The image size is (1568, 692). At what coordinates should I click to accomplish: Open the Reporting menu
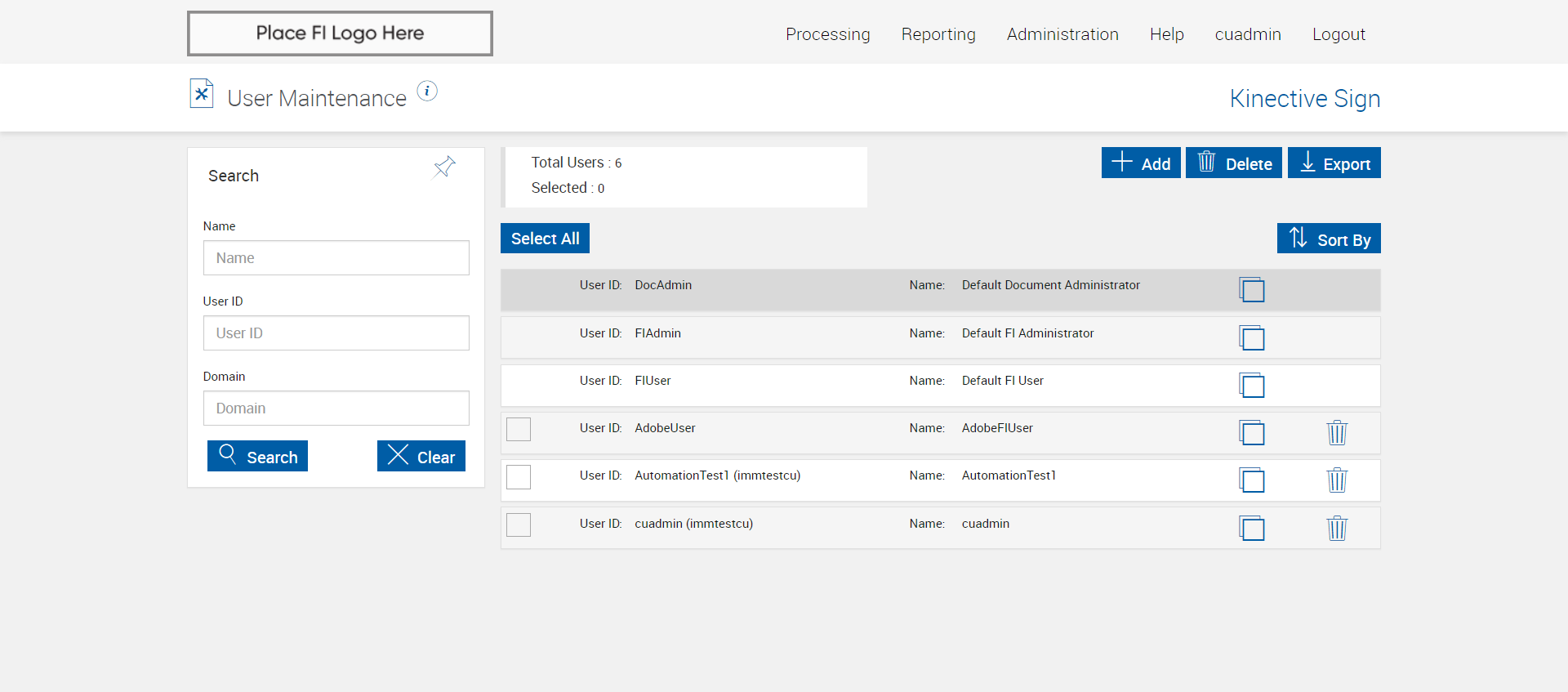[938, 34]
